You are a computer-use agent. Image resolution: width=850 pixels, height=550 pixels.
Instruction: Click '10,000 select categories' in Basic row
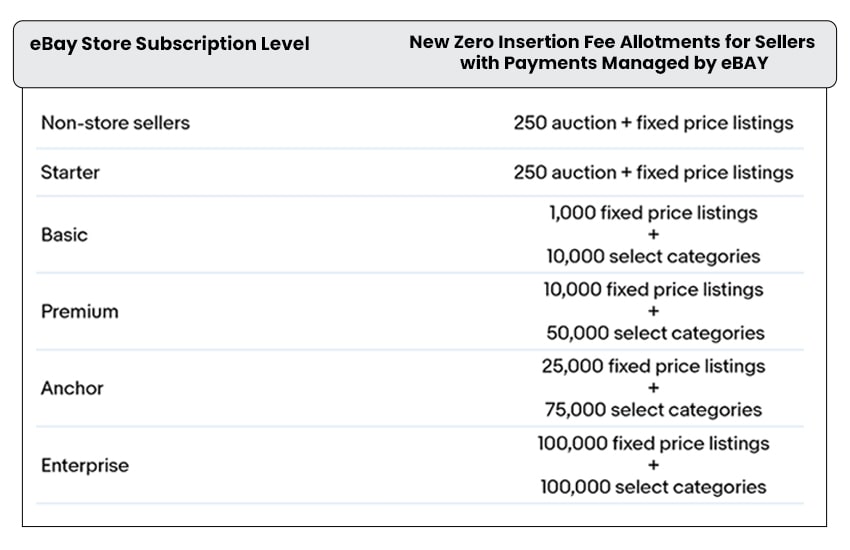point(653,256)
